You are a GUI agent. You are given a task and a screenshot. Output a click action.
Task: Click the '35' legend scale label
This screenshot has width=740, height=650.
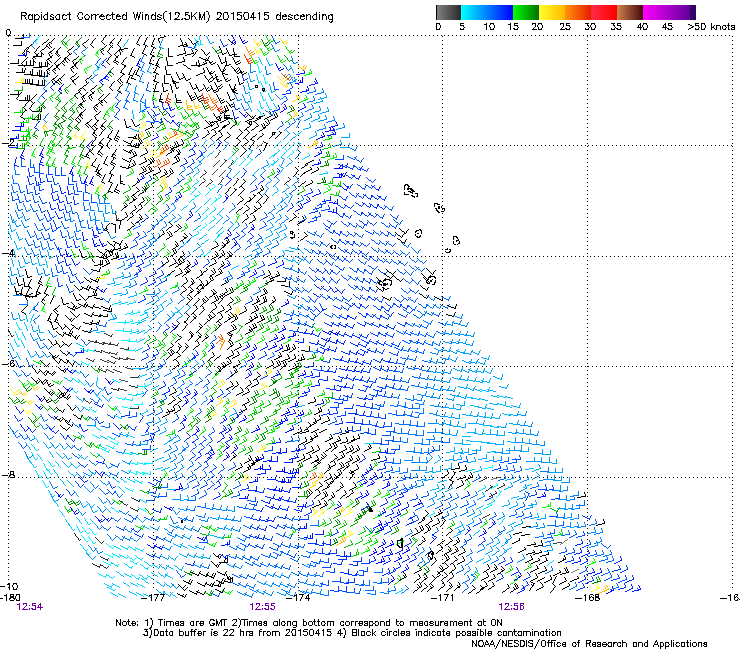click(616, 27)
